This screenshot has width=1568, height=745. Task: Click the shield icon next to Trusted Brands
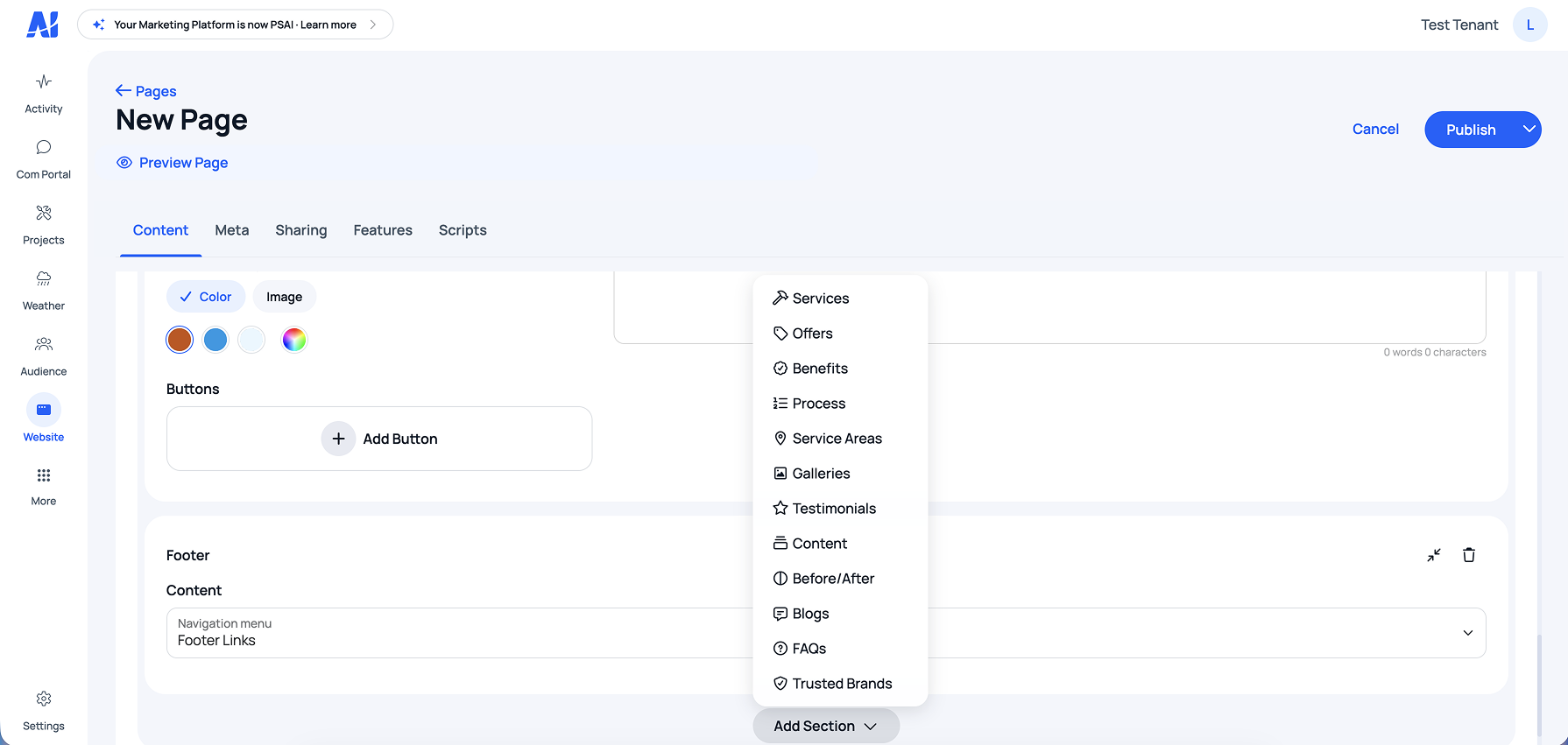[780, 684]
